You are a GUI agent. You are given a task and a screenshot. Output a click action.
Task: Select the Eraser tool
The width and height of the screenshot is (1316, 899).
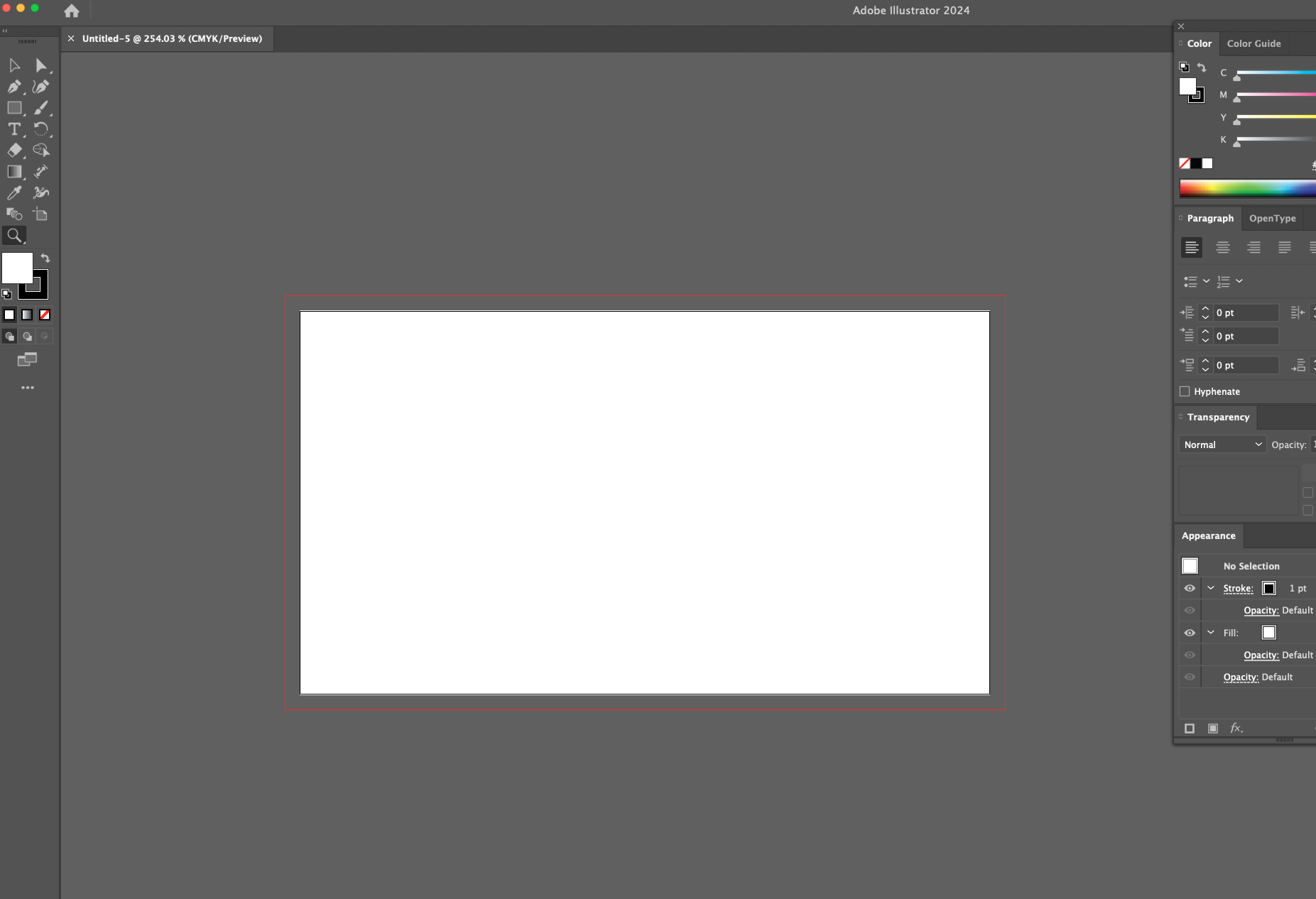(x=14, y=151)
